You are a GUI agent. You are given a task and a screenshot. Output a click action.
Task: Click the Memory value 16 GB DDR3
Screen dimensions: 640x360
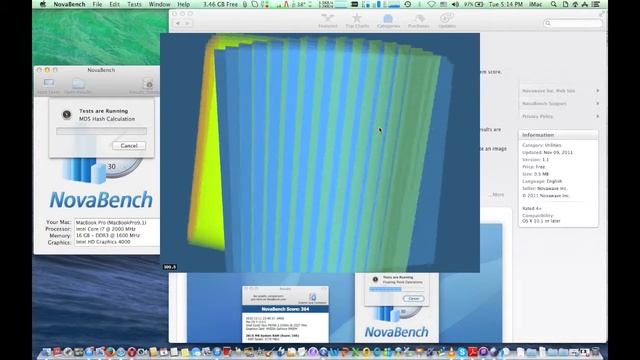click(x=108, y=236)
